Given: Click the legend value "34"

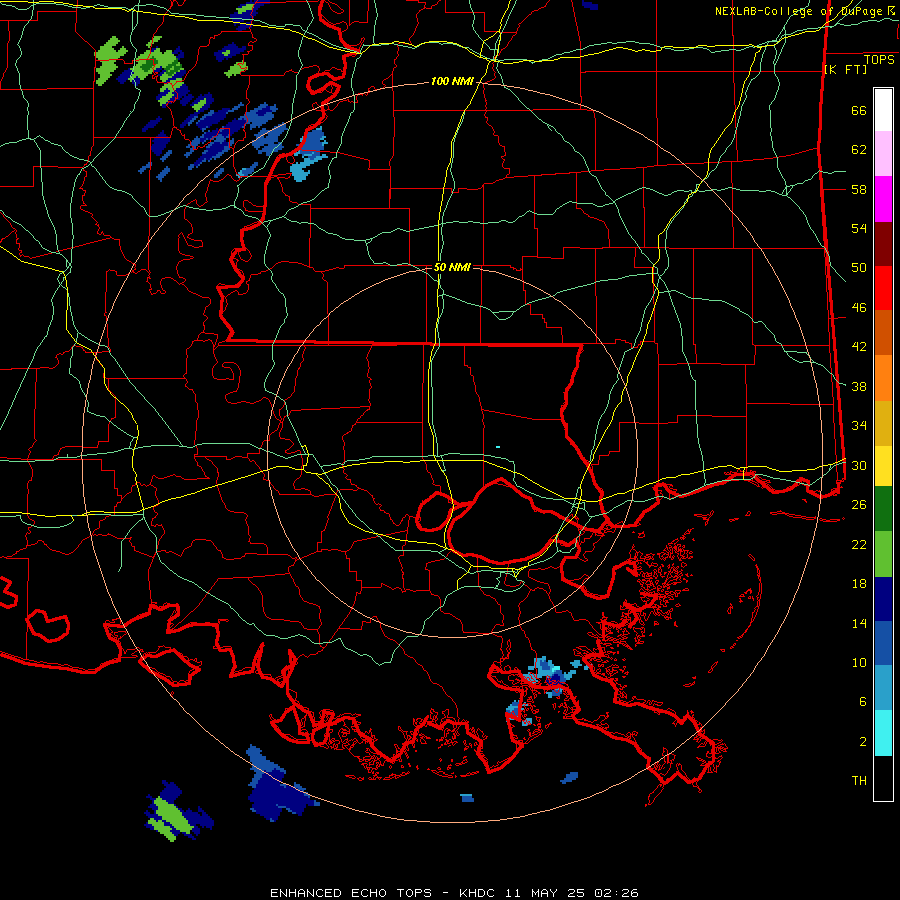Looking at the screenshot, I should (859, 426).
